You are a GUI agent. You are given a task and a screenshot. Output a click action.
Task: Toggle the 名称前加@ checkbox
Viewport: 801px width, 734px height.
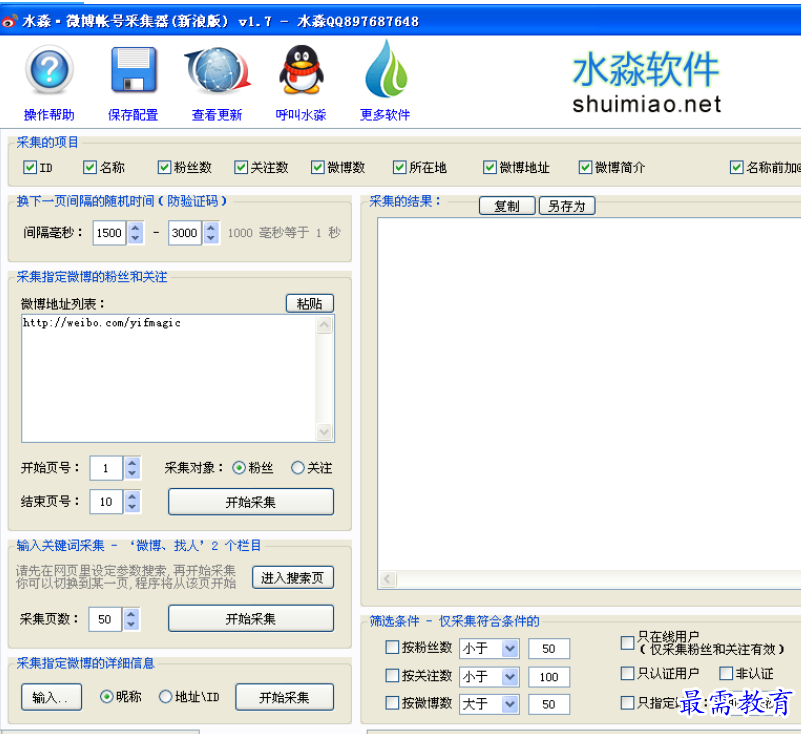point(736,167)
